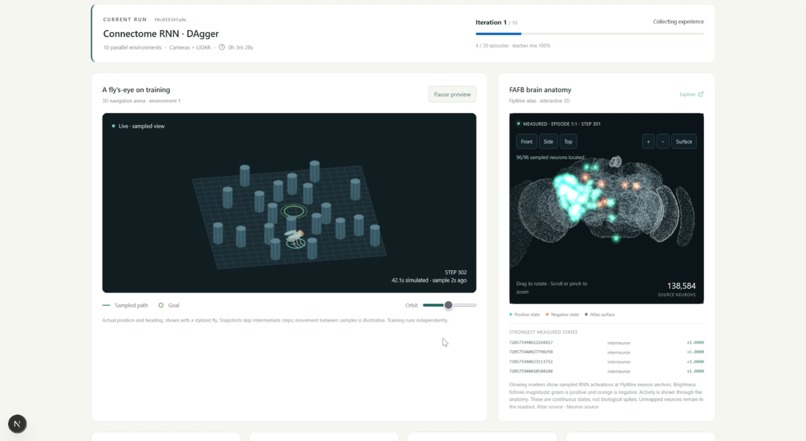
Task: Click the '138,584' source neurons count
Action: 681,285
